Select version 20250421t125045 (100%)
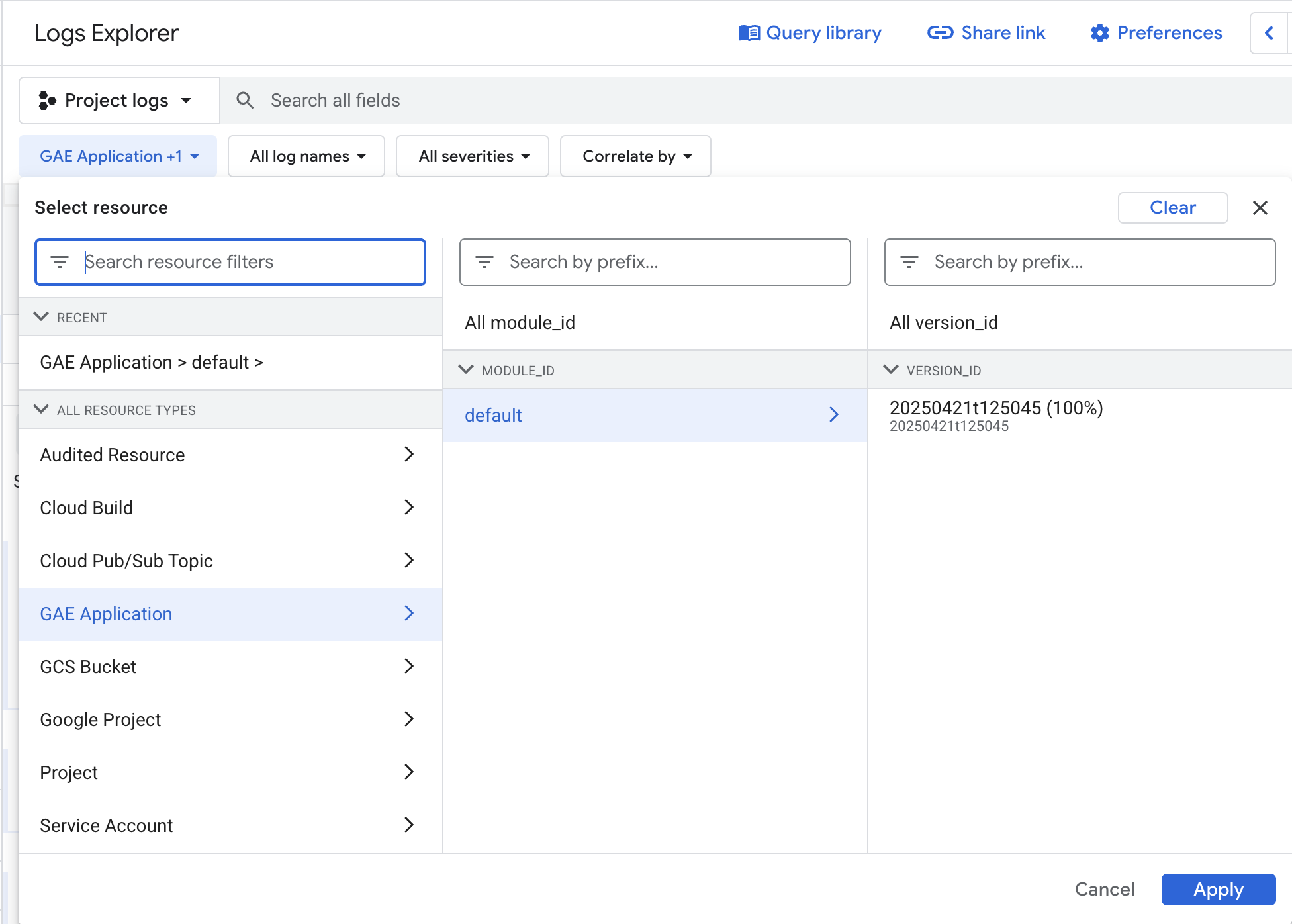 (x=1080, y=416)
